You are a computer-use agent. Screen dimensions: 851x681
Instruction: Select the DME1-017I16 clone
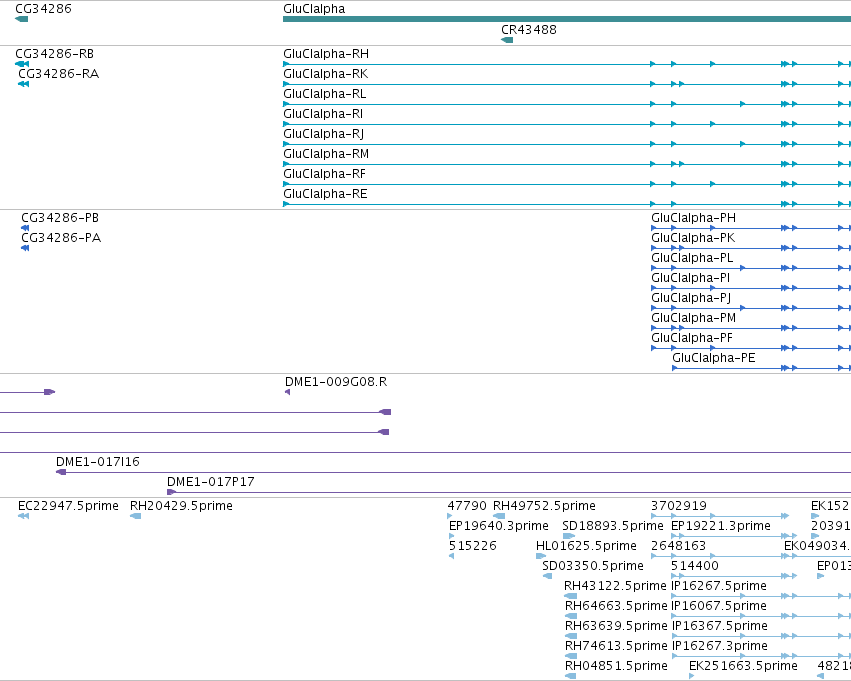pos(453,473)
